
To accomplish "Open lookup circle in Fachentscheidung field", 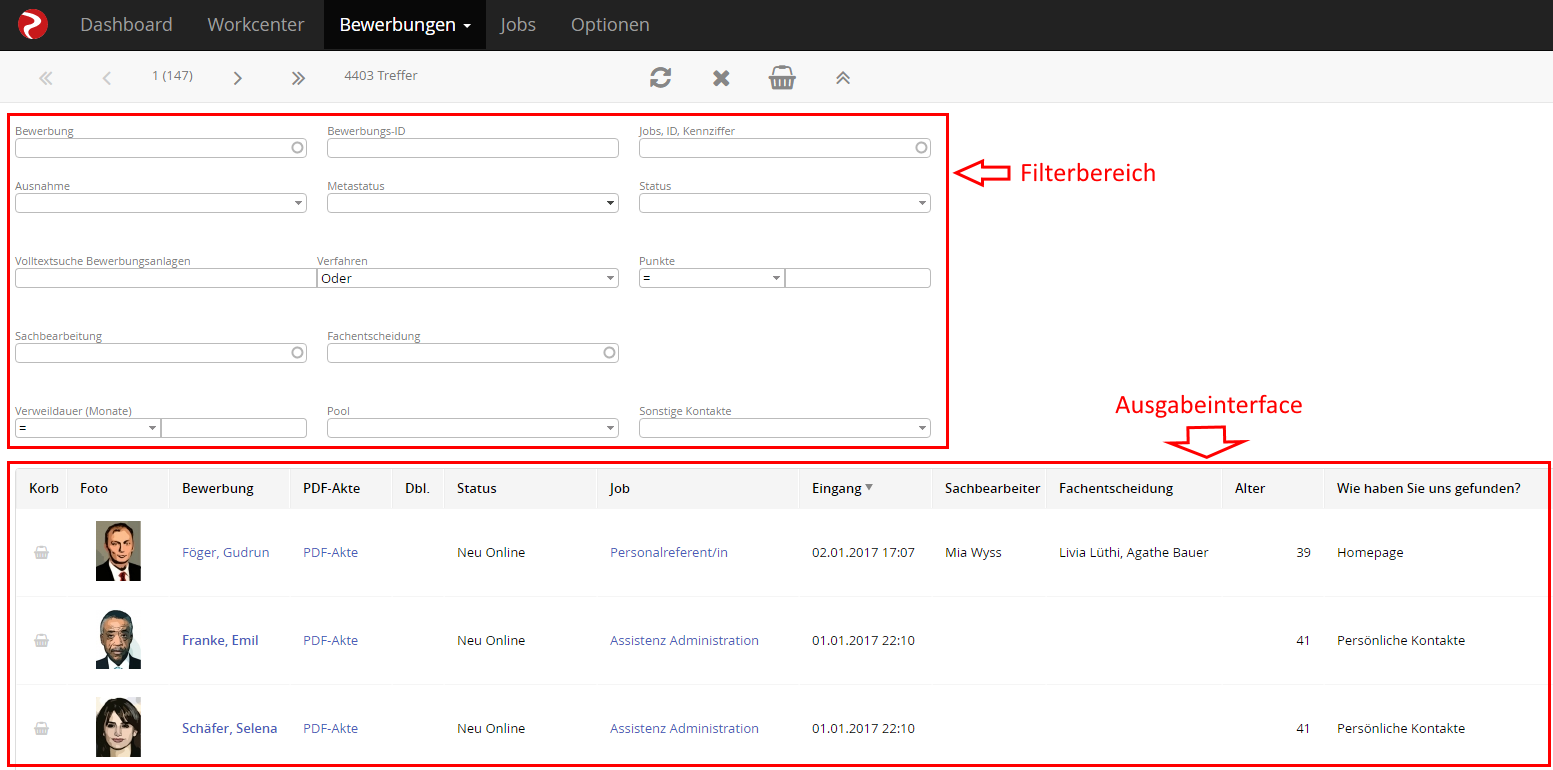I will [x=609, y=352].
